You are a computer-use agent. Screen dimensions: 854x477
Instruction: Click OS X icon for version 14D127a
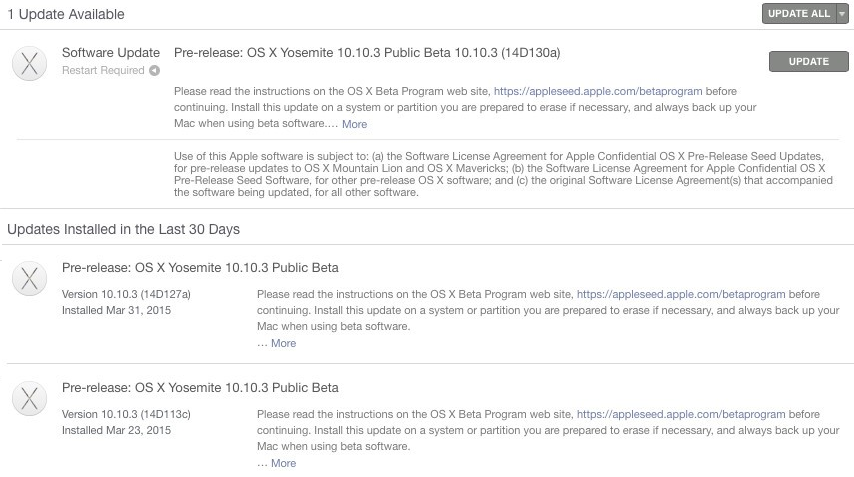pyautogui.click(x=29, y=279)
